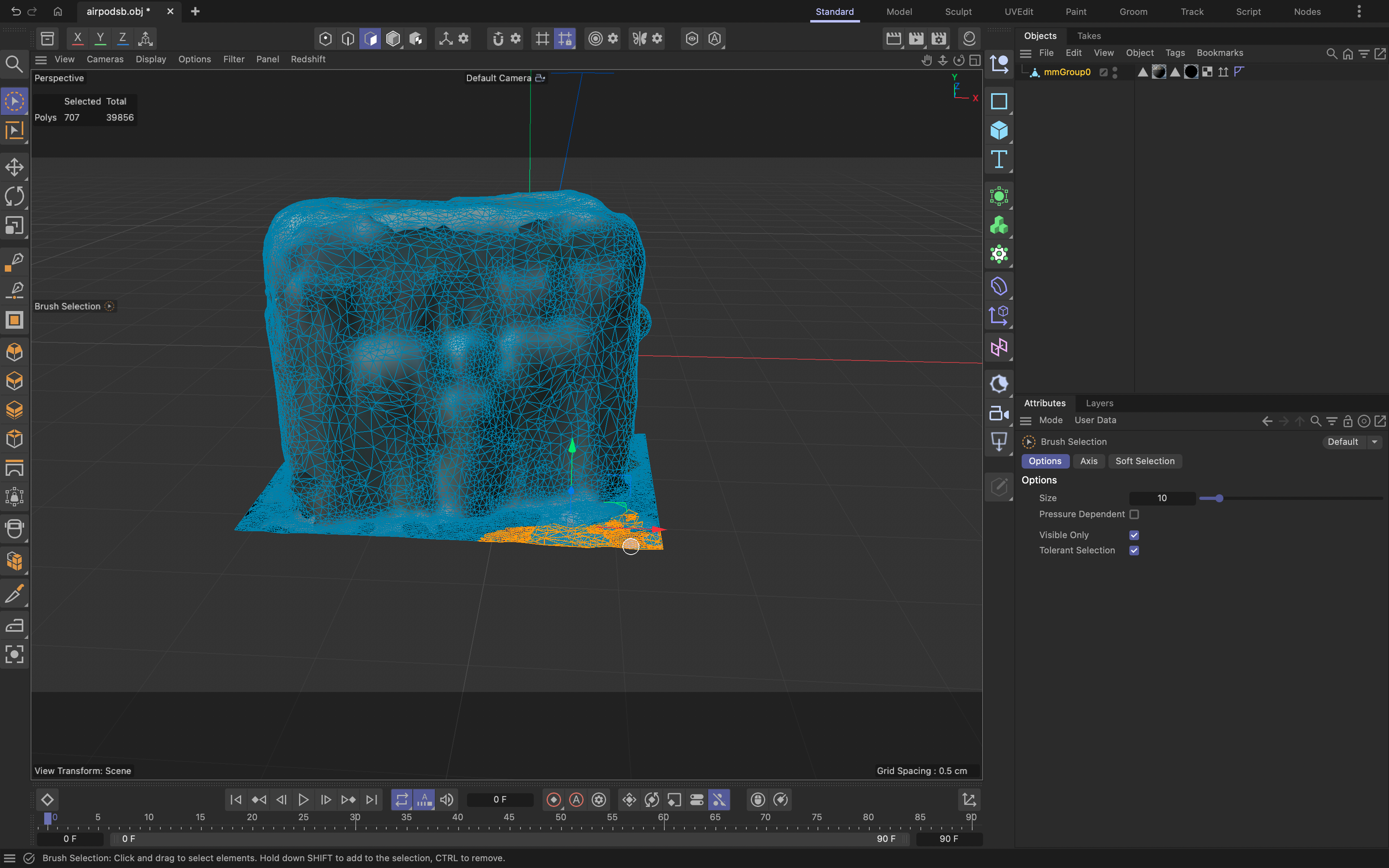Select the Move tool in left toolbar
The image size is (1389, 868).
click(14, 168)
